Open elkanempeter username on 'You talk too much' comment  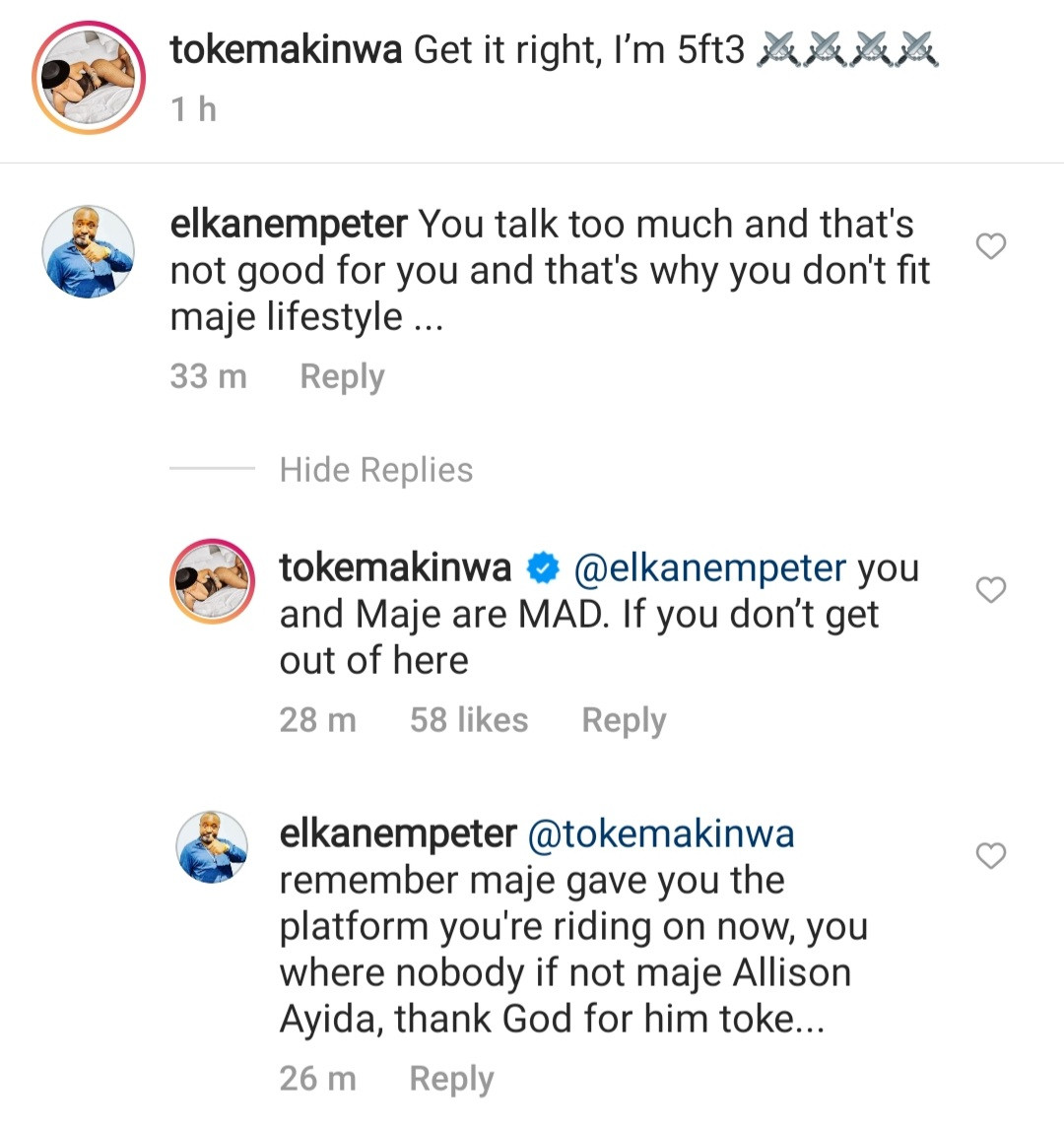tap(289, 225)
